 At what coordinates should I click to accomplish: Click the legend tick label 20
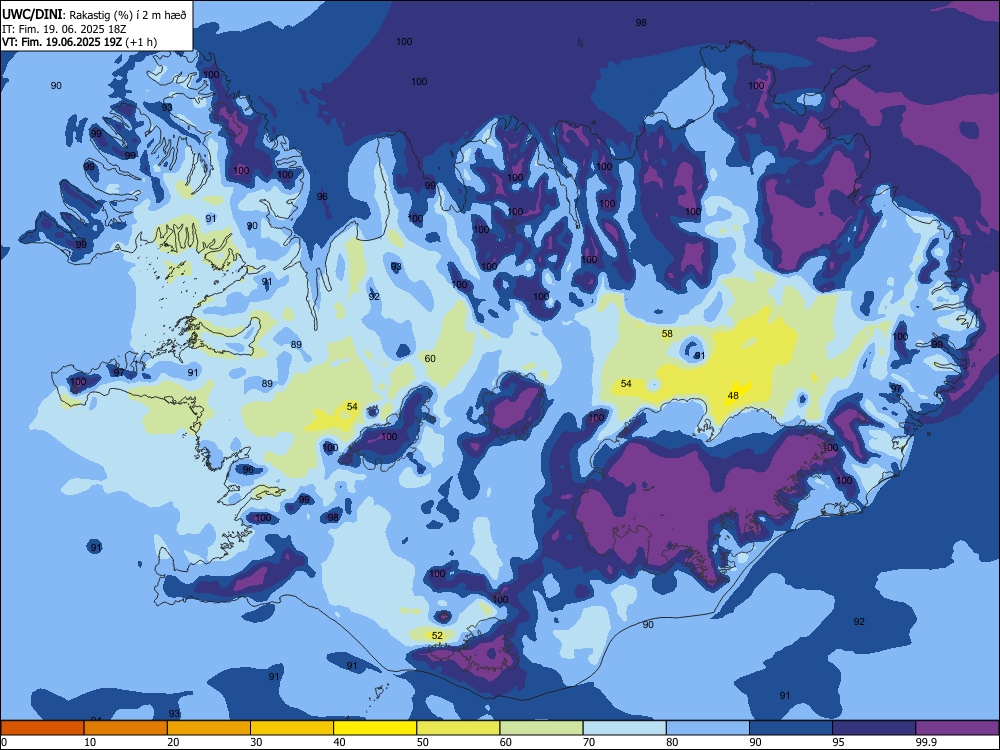[173, 742]
